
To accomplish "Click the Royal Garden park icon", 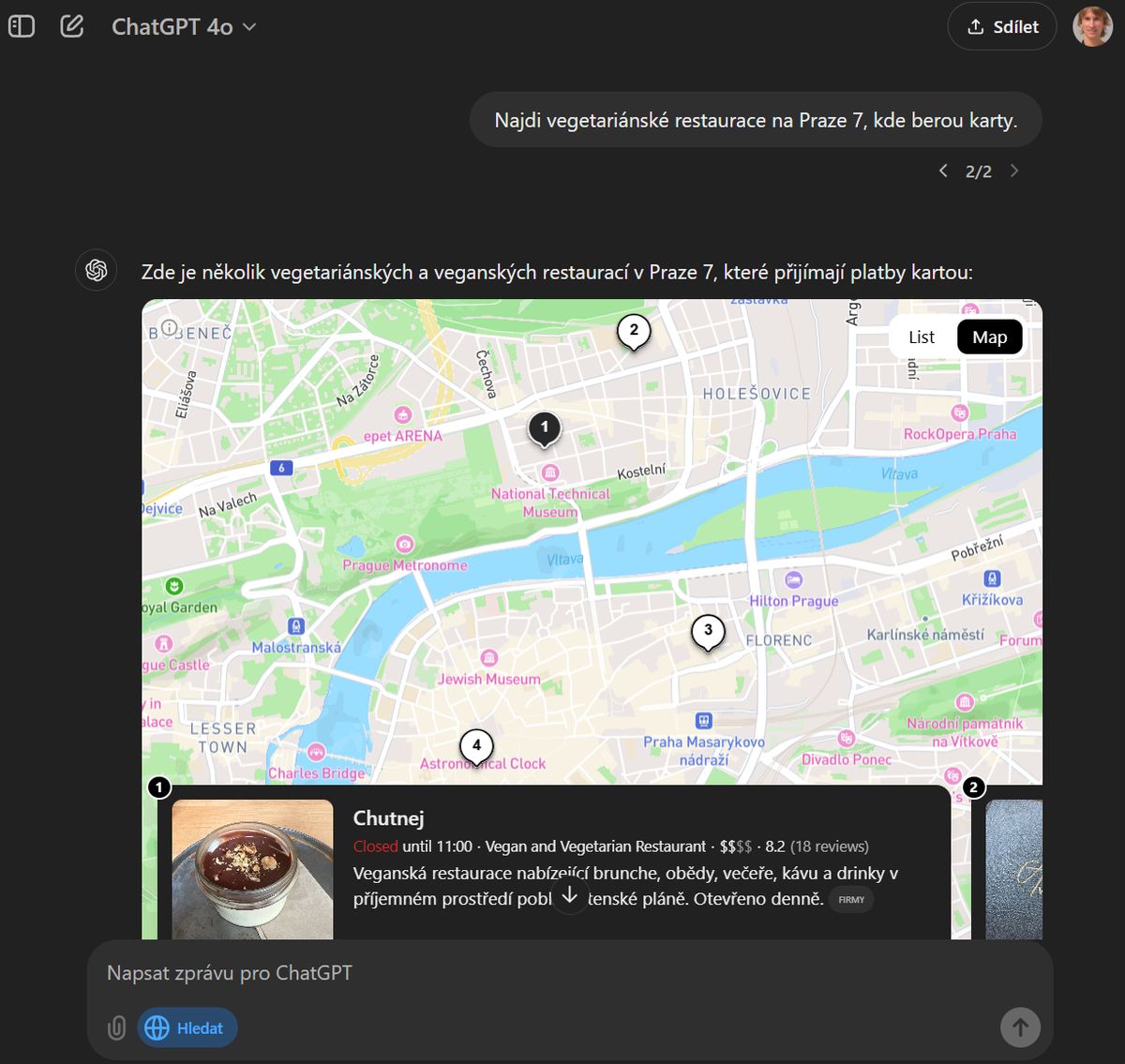I will [x=173, y=586].
